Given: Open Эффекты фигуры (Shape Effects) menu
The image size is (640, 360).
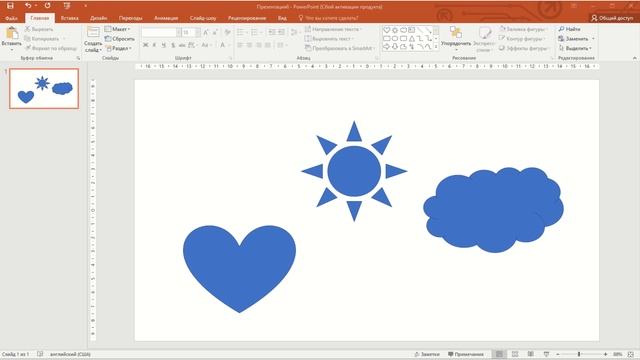Looking at the screenshot, I should click(x=524, y=48).
